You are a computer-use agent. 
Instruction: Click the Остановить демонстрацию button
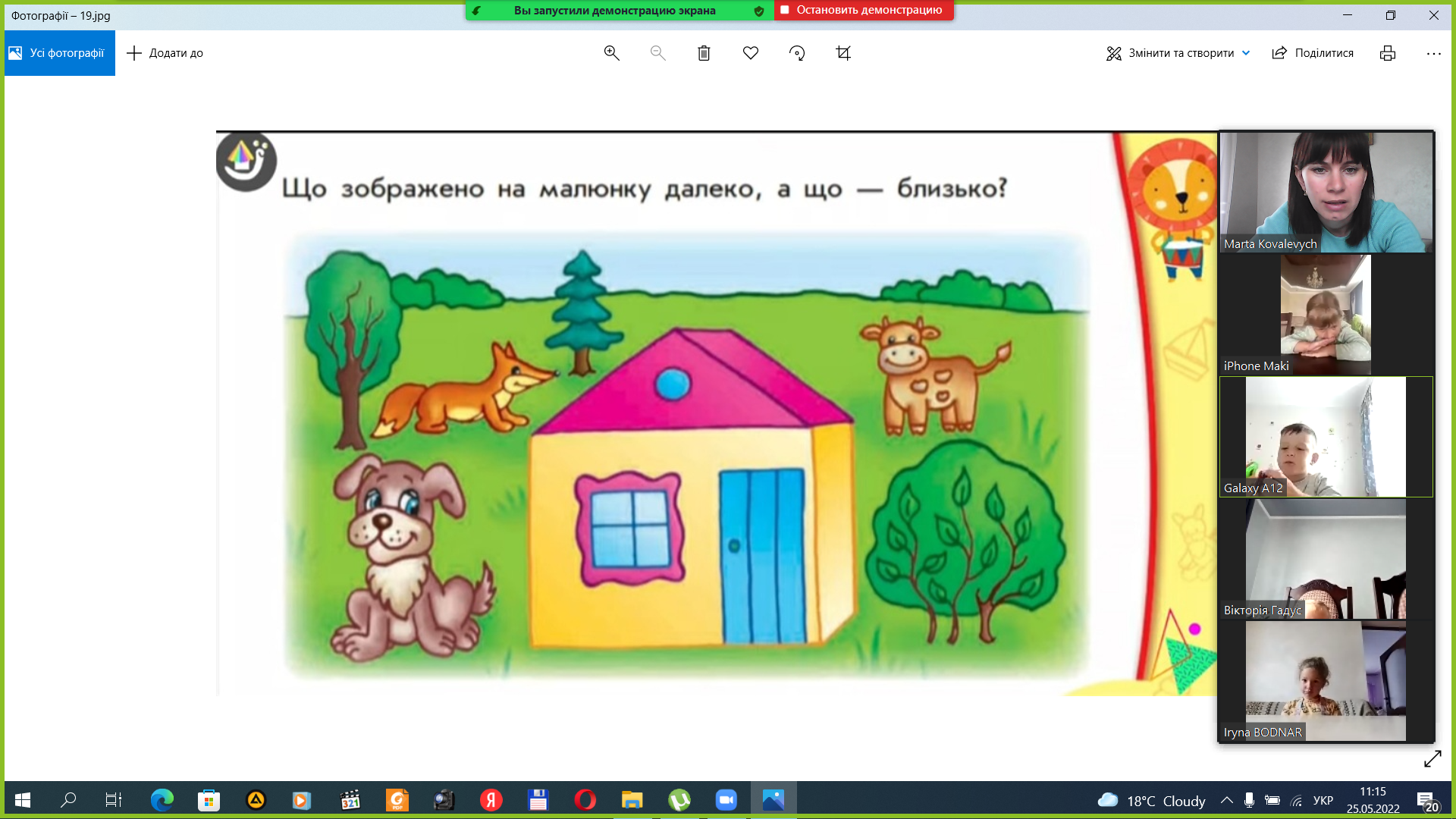click(864, 10)
